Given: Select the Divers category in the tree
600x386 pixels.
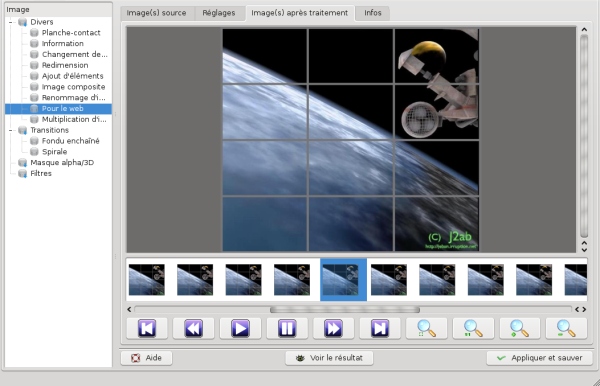Looking at the screenshot, I should point(42,22).
